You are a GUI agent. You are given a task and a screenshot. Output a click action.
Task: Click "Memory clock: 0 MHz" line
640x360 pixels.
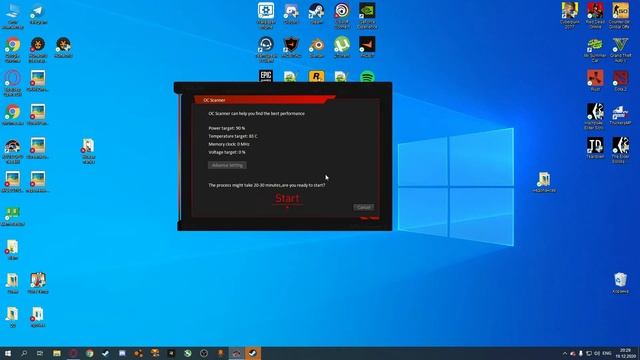pos(229,144)
